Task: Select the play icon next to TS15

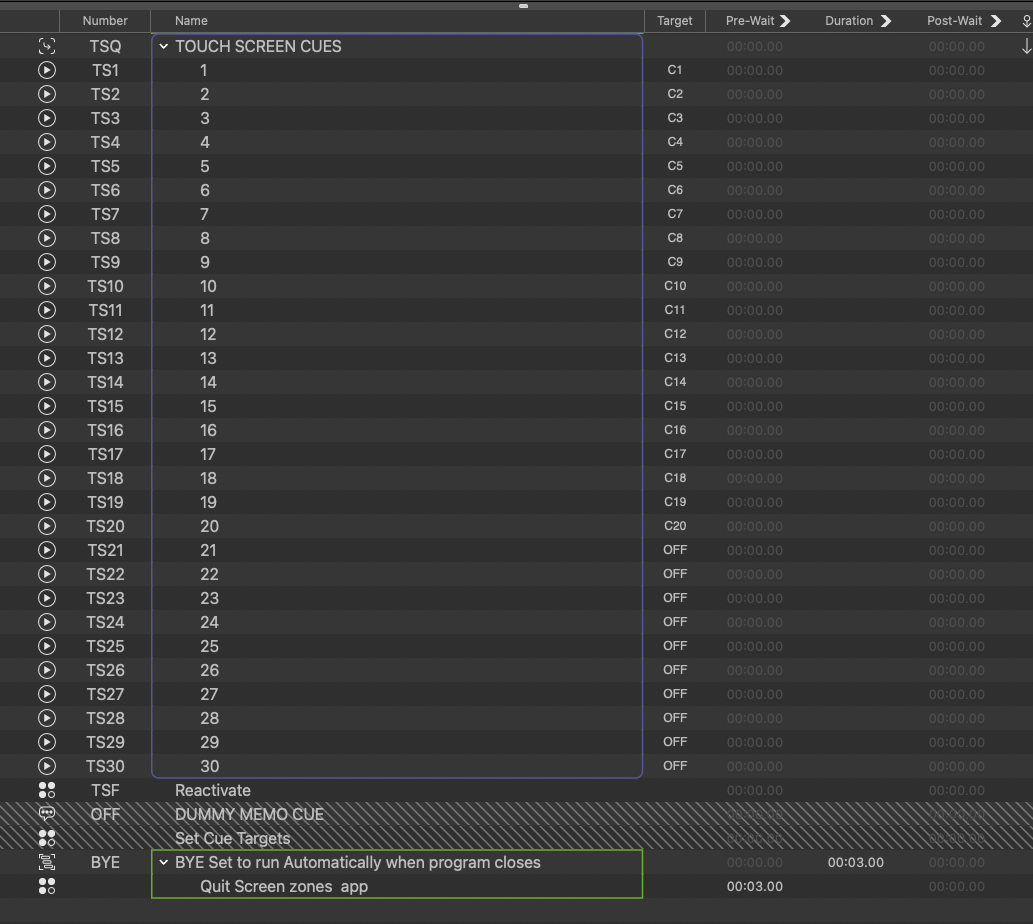Action: click(x=47, y=406)
